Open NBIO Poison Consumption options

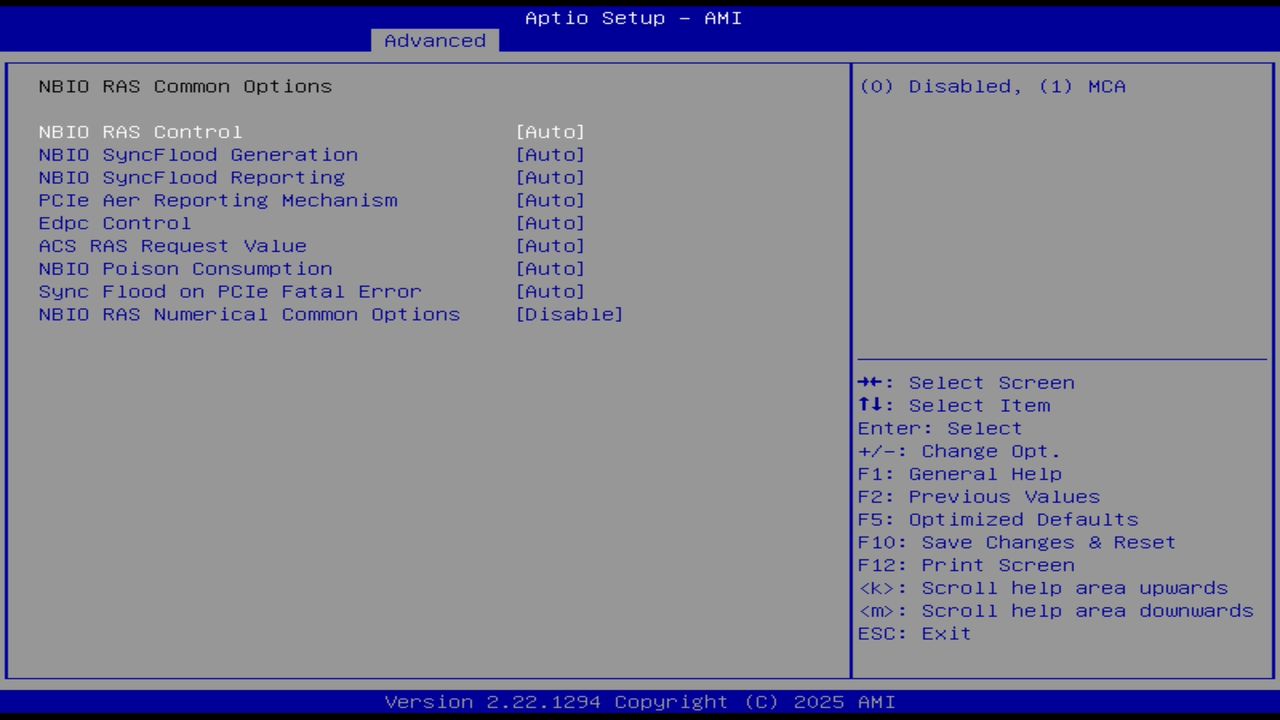550,268
